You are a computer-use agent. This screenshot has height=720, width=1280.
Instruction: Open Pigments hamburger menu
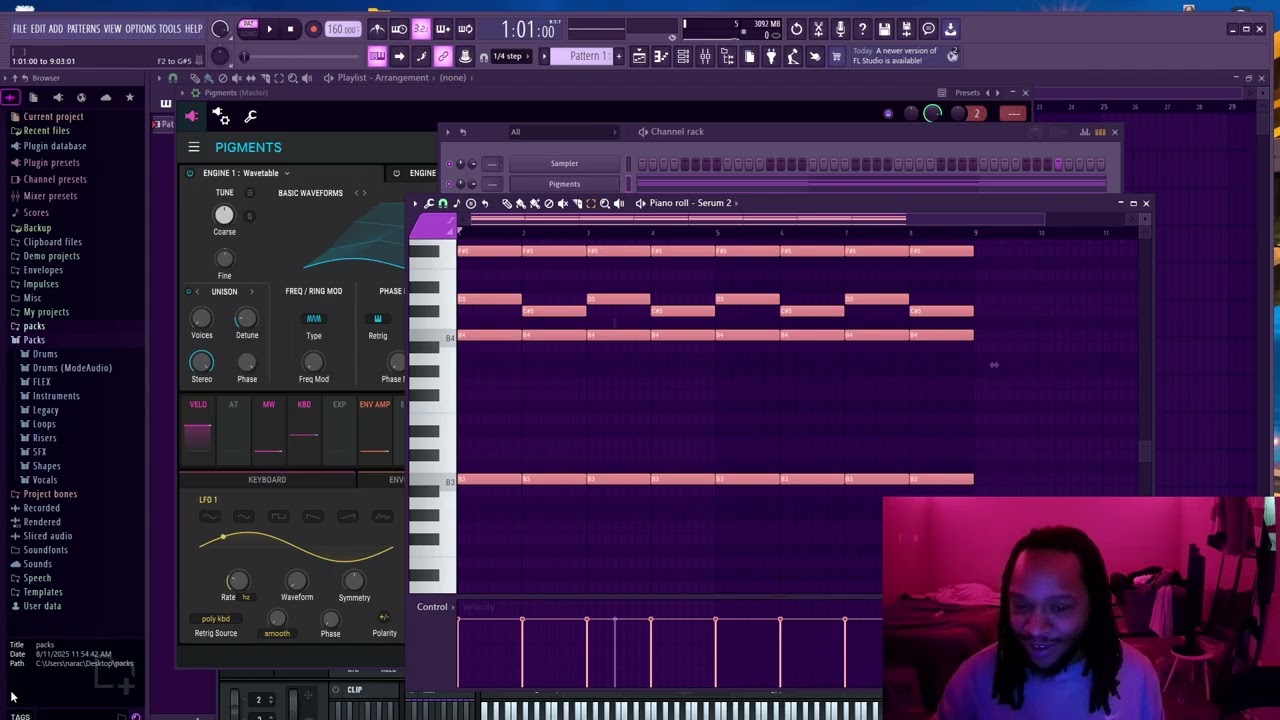coord(193,147)
